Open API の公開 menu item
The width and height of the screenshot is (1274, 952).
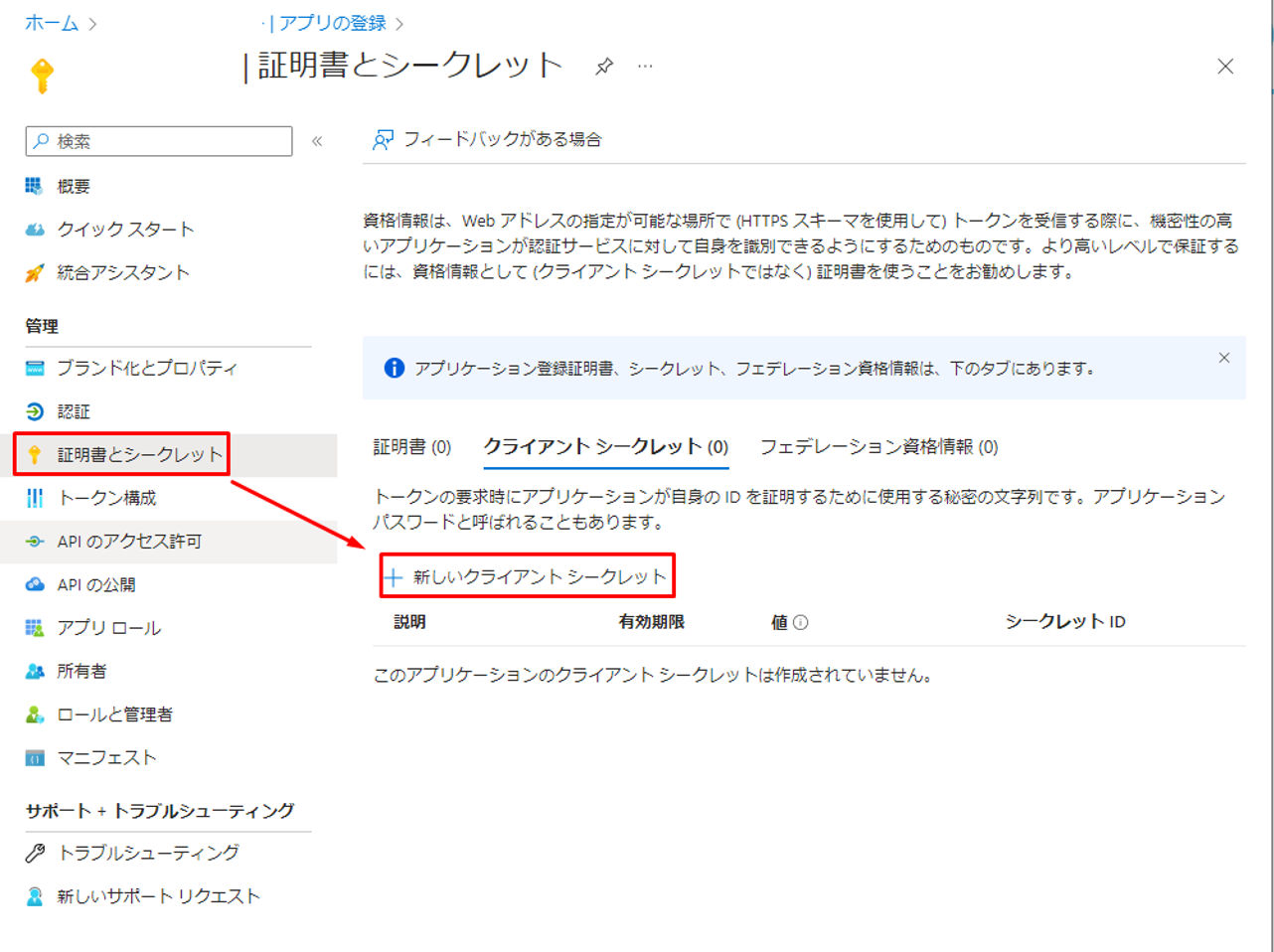pyautogui.click(x=96, y=584)
